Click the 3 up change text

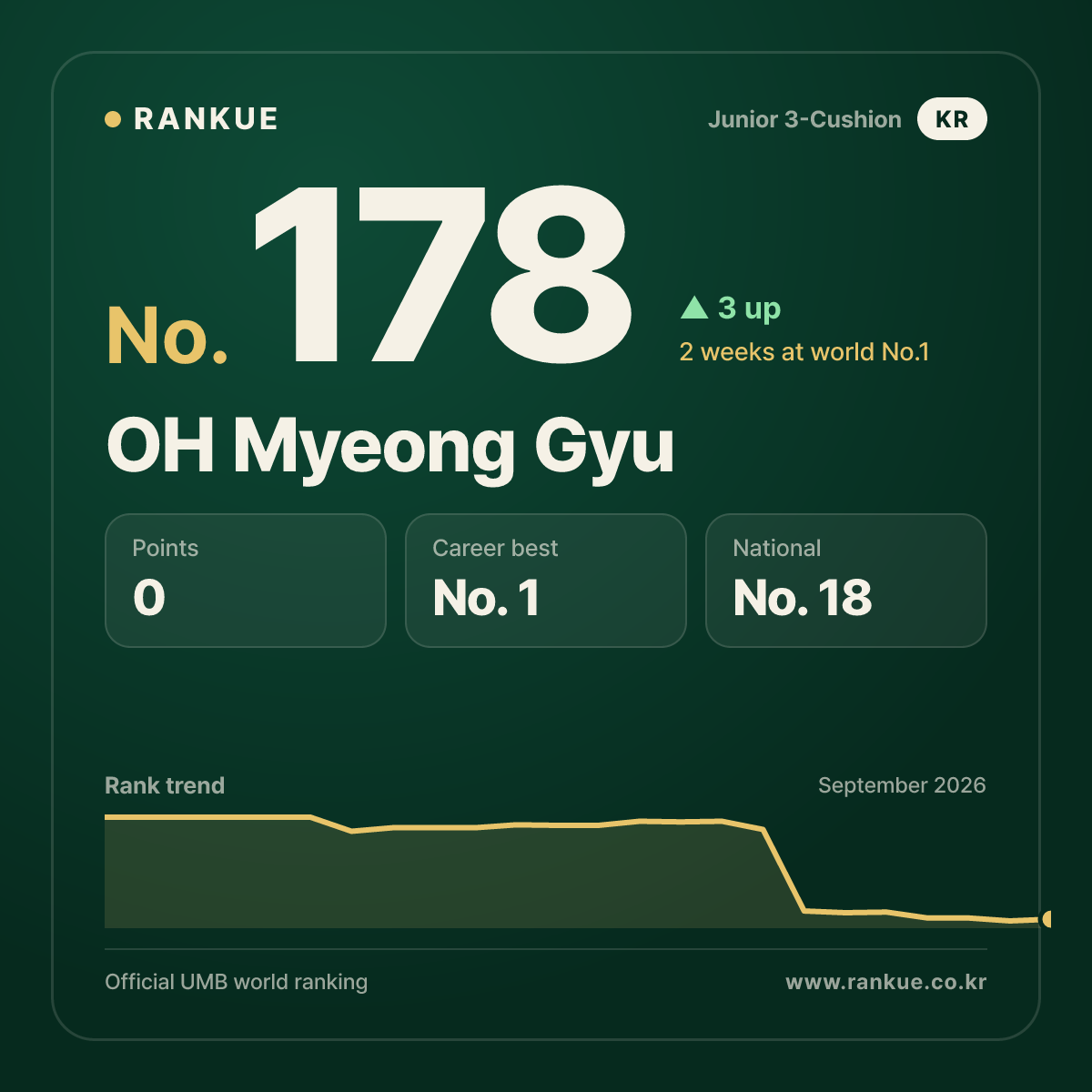pos(749,308)
